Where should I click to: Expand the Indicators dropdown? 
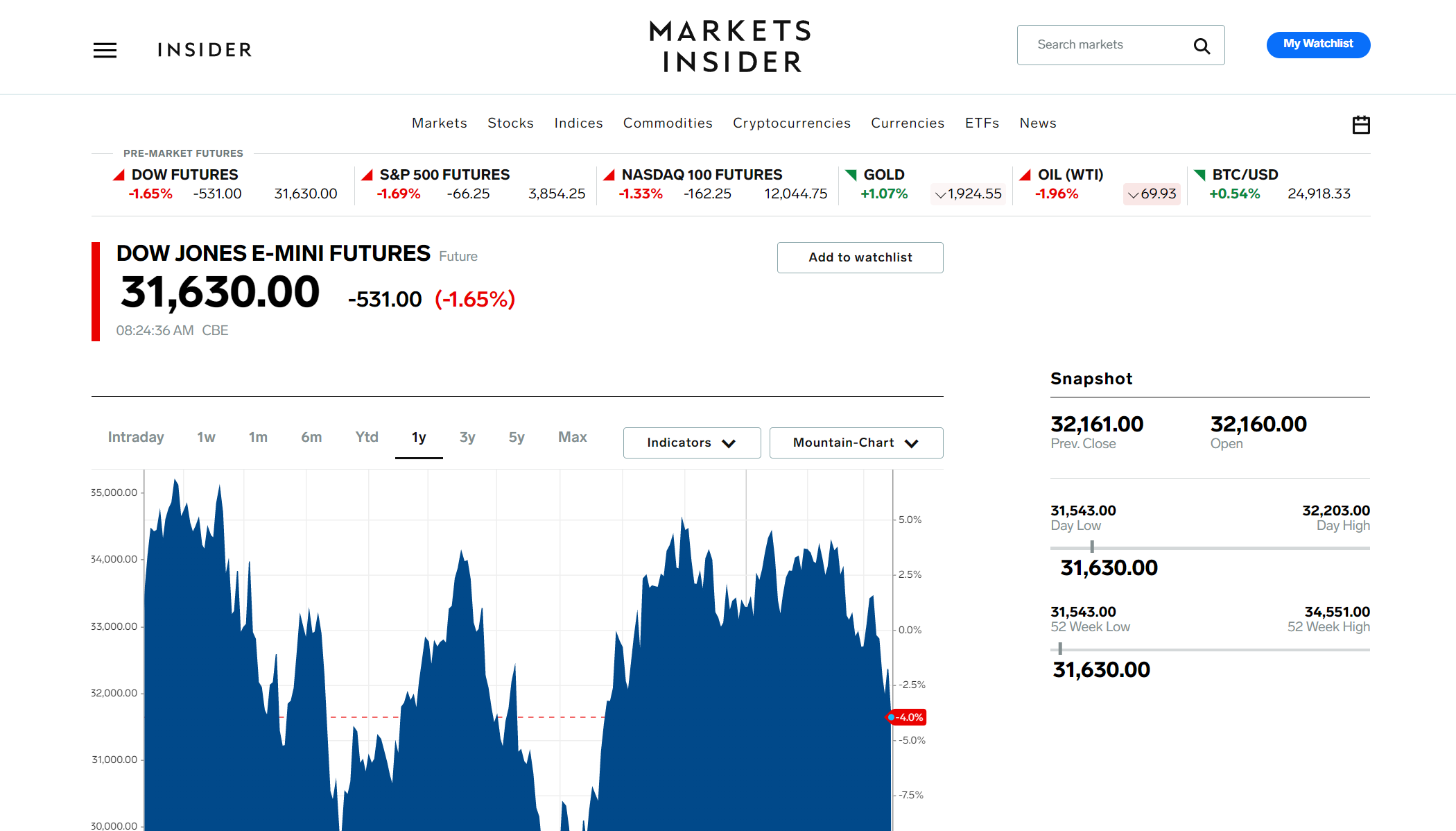(x=692, y=443)
